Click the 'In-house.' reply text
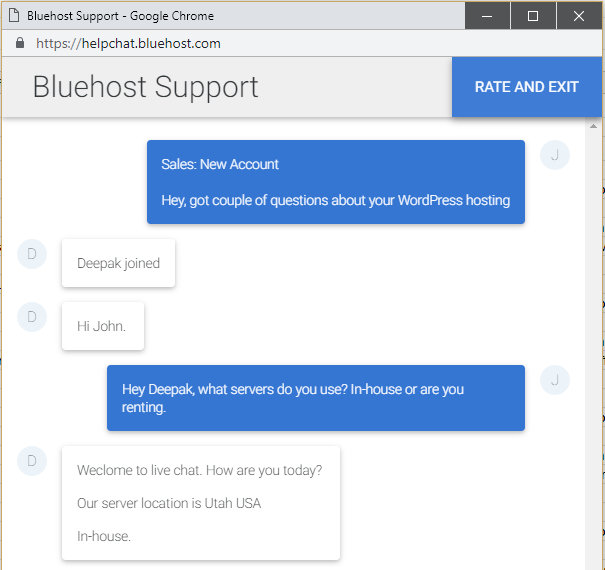605x570 pixels. tap(104, 536)
